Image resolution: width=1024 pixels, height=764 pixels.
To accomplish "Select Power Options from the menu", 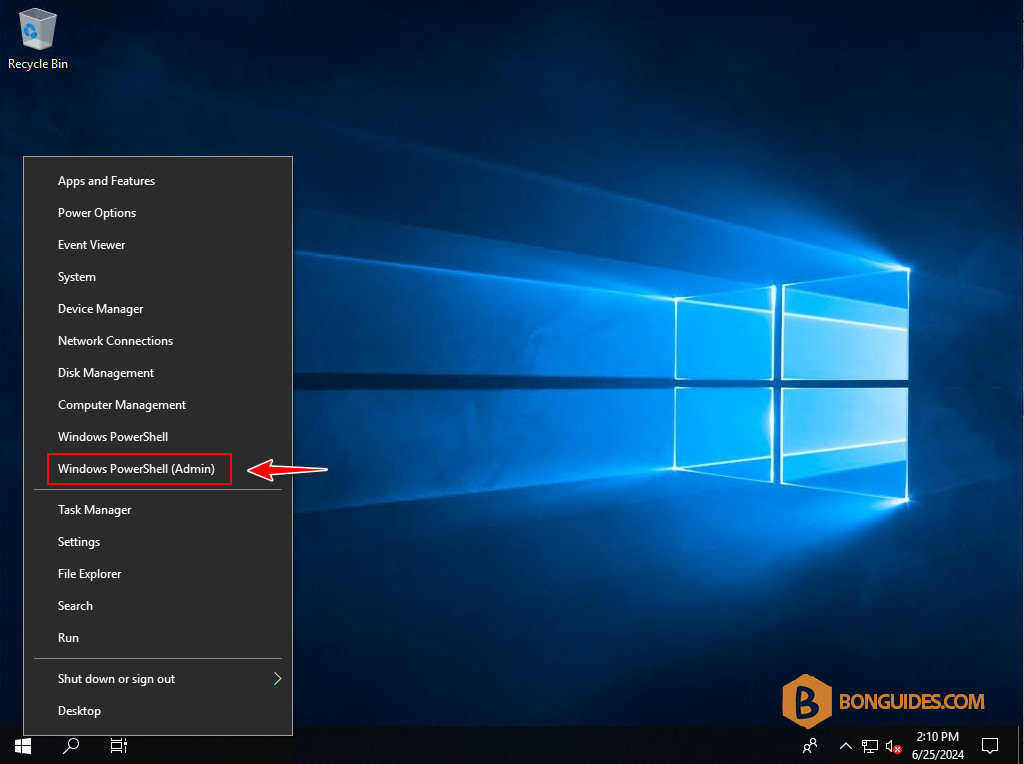I will pyautogui.click(x=158, y=213).
